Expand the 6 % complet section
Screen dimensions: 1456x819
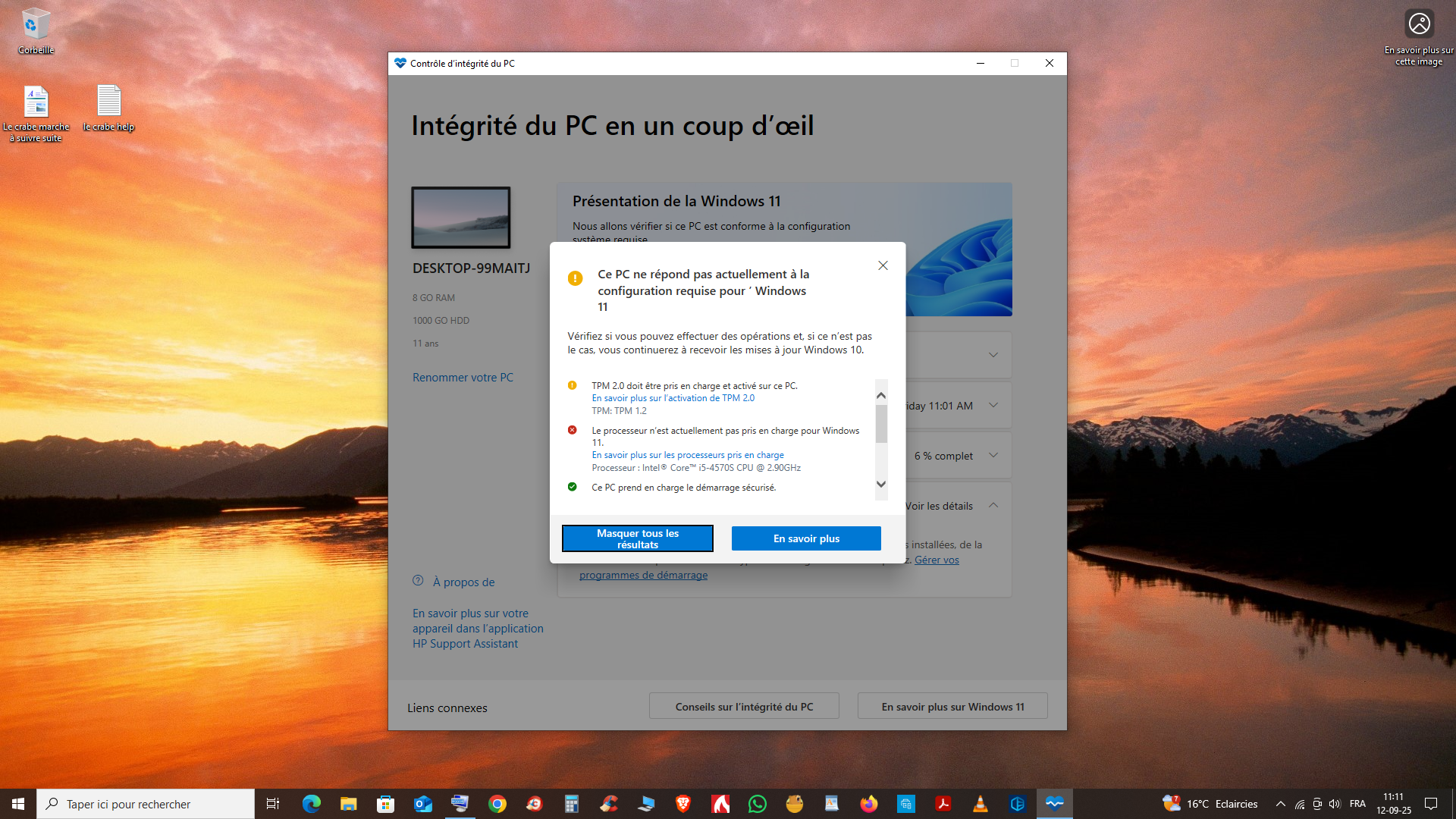(993, 455)
